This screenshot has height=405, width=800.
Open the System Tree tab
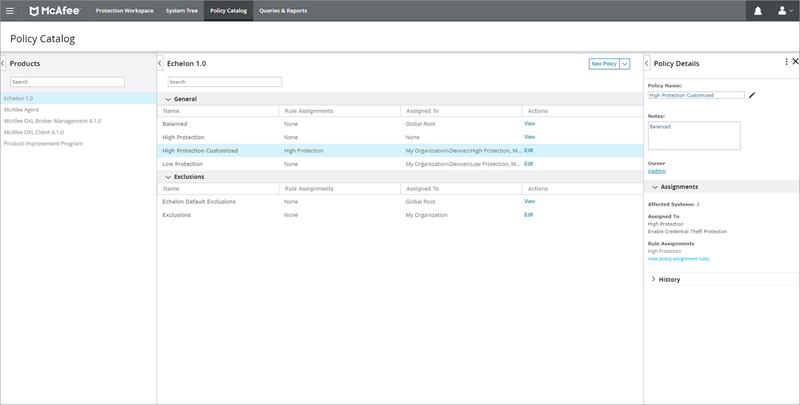(182, 11)
